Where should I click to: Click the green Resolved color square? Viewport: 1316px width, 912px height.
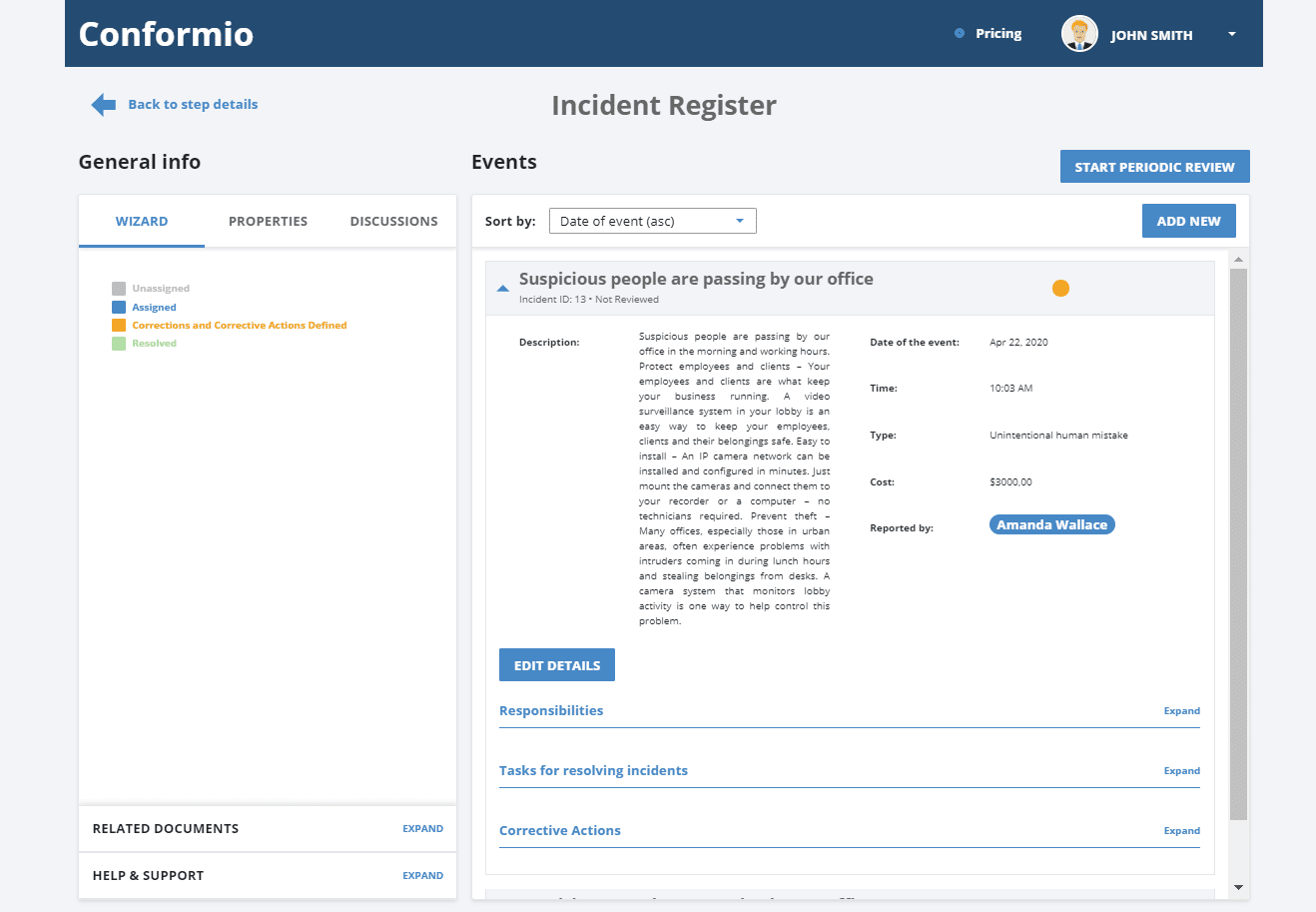click(x=119, y=343)
